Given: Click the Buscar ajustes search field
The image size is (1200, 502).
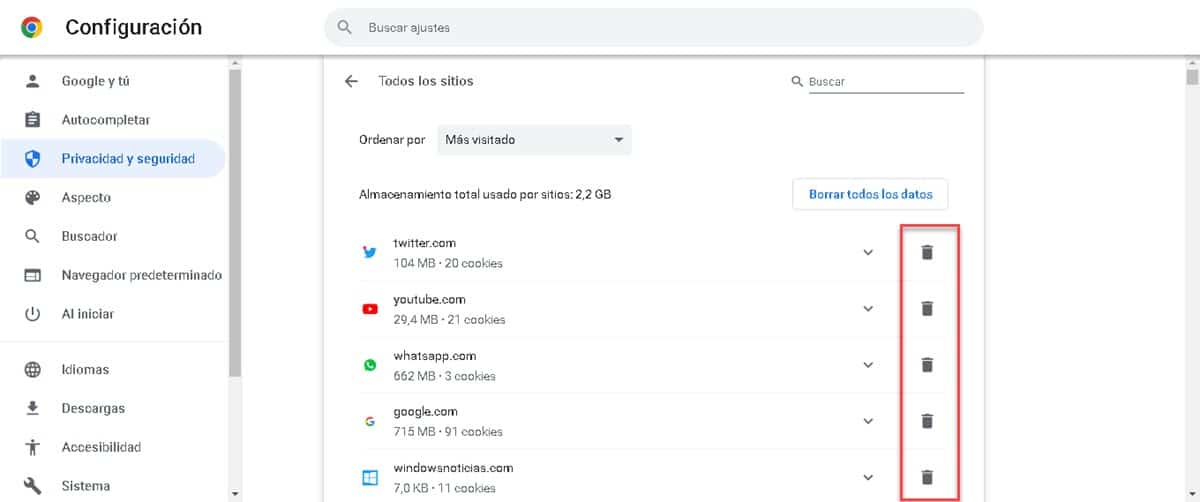Looking at the screenshot, I should (x=653, y=28).
